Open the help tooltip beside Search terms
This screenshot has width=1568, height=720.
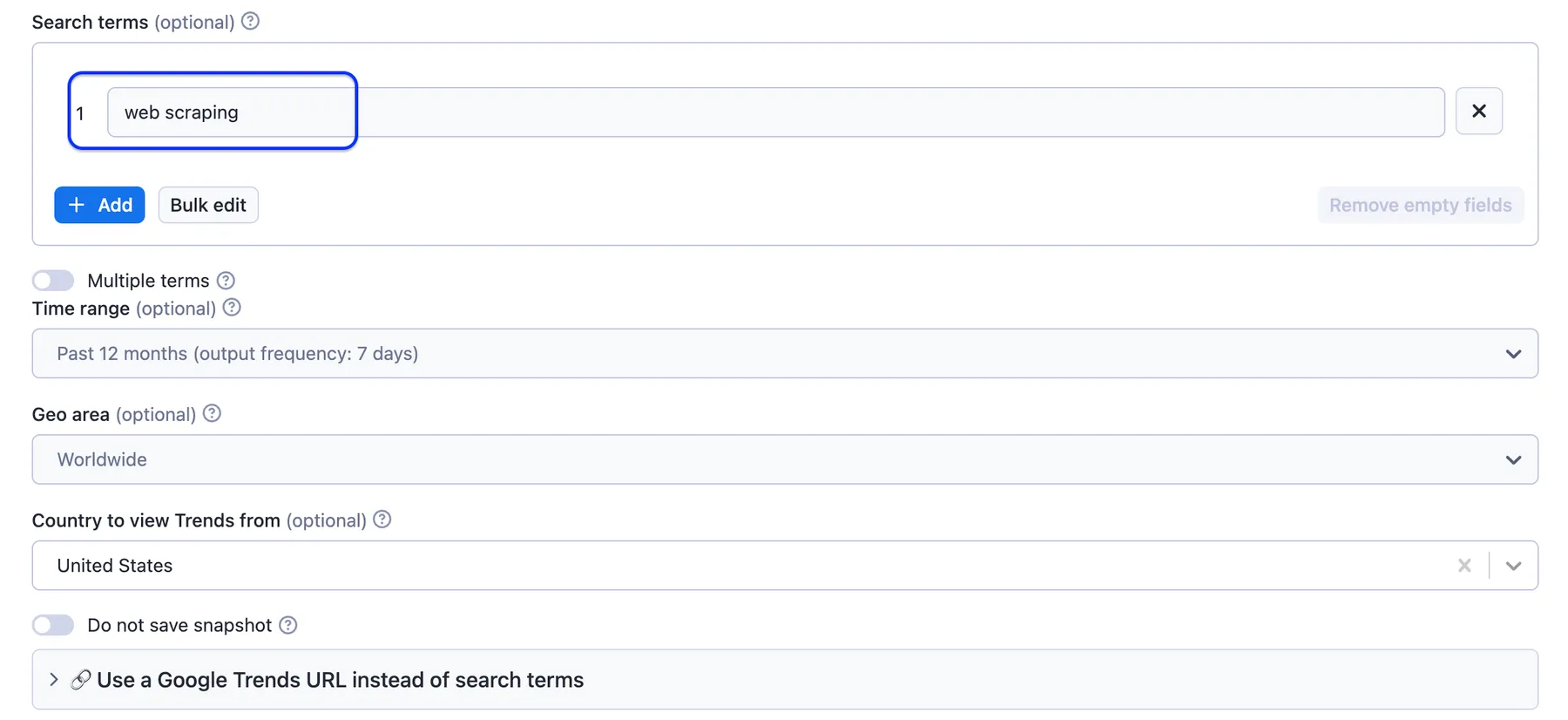coord(250,21)
